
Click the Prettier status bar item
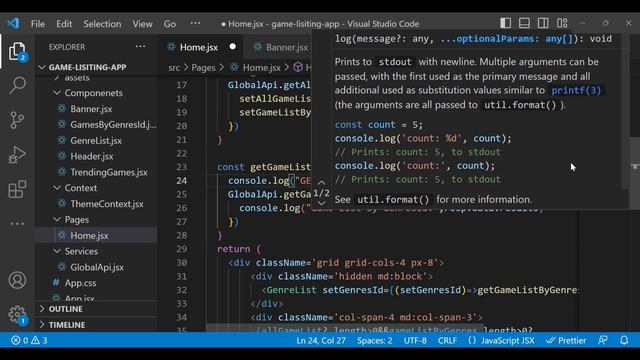pyautogui.click(x=566, y=340)
